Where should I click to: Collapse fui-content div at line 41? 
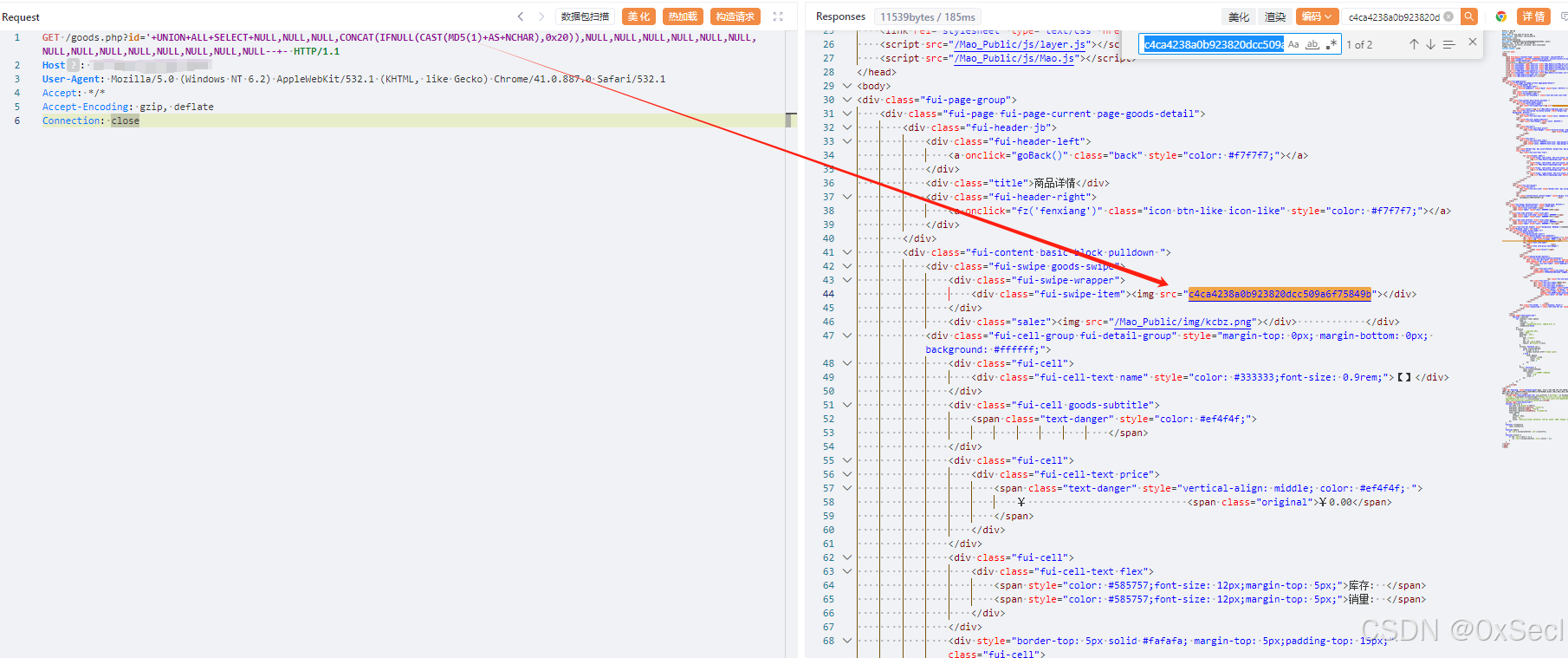point(847,252)
